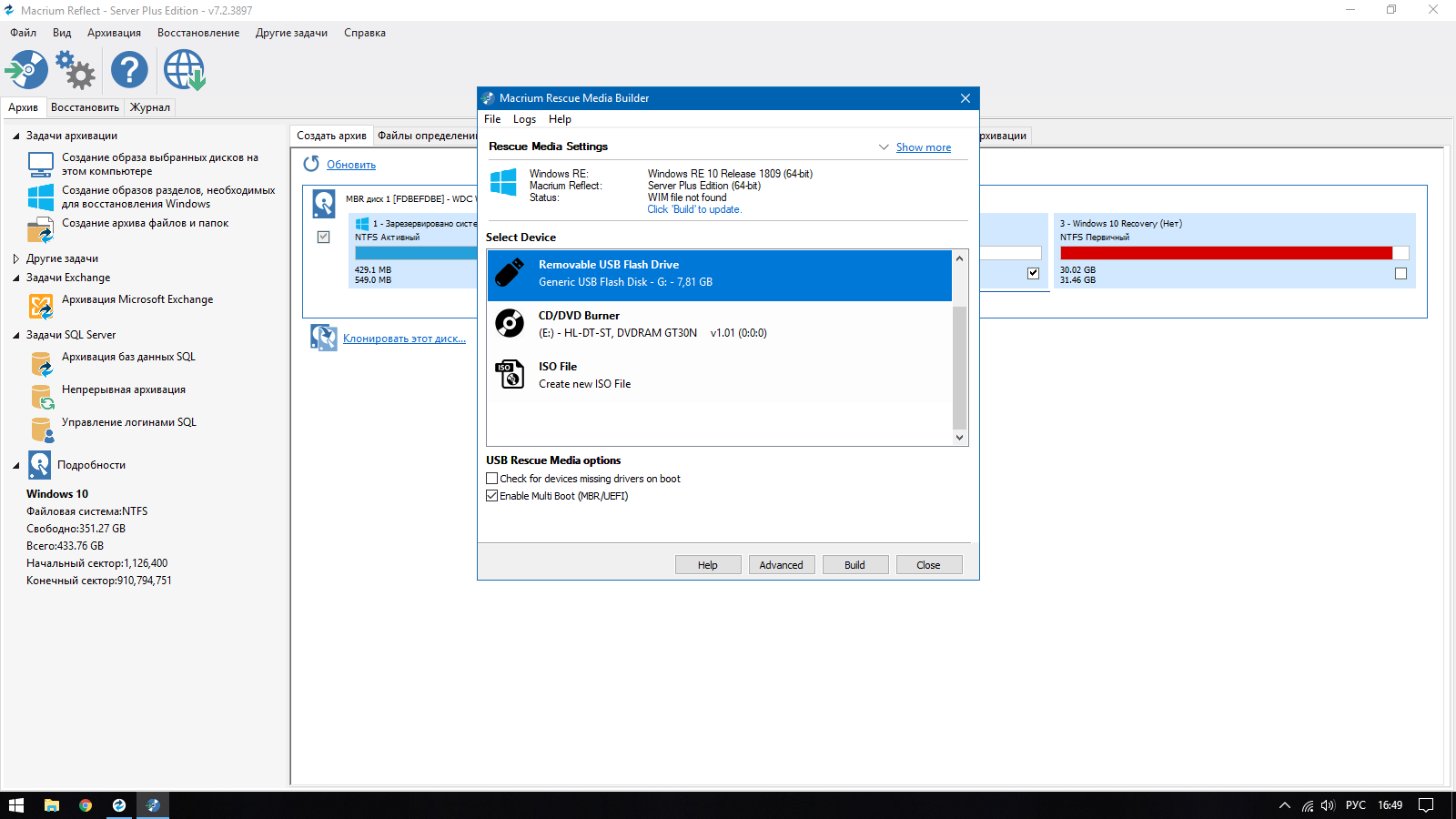The width and height of the screenshot is (1456, 819).
Task: Expand Rescue Media Settings with Show more
Action: coord(923,147)
